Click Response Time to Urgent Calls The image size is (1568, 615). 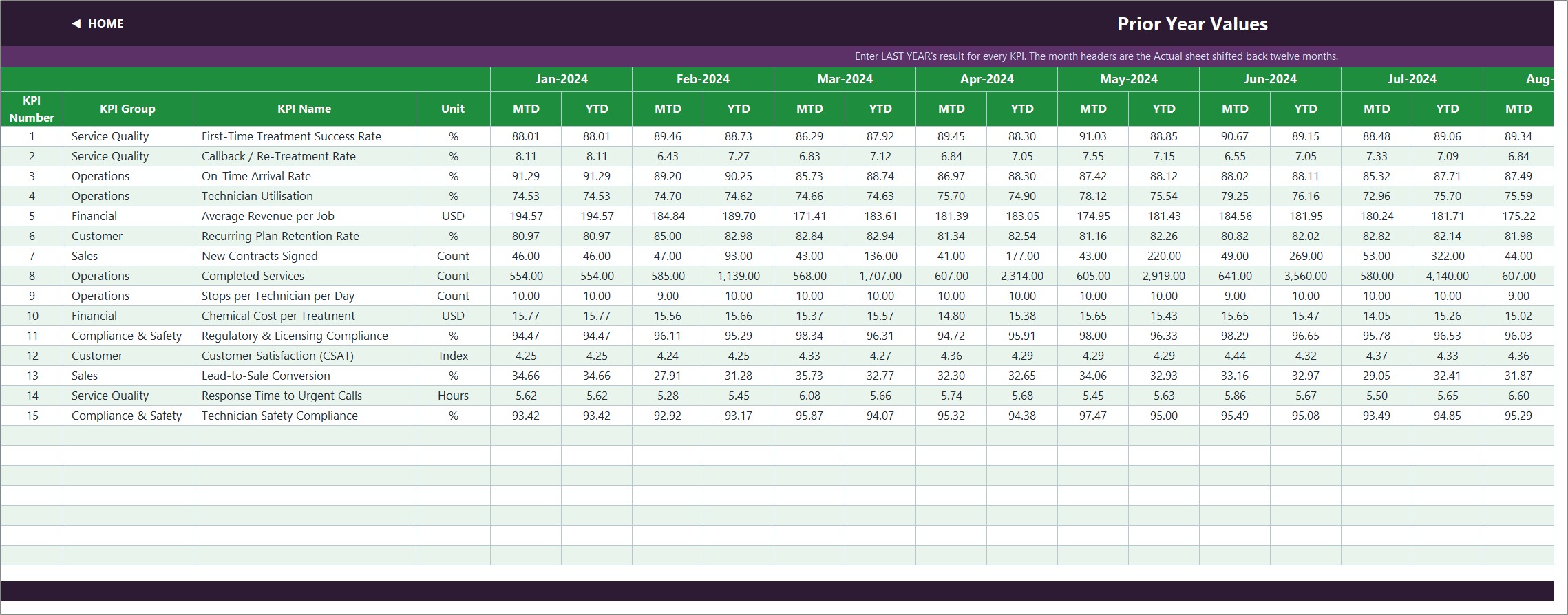point(304,396)
